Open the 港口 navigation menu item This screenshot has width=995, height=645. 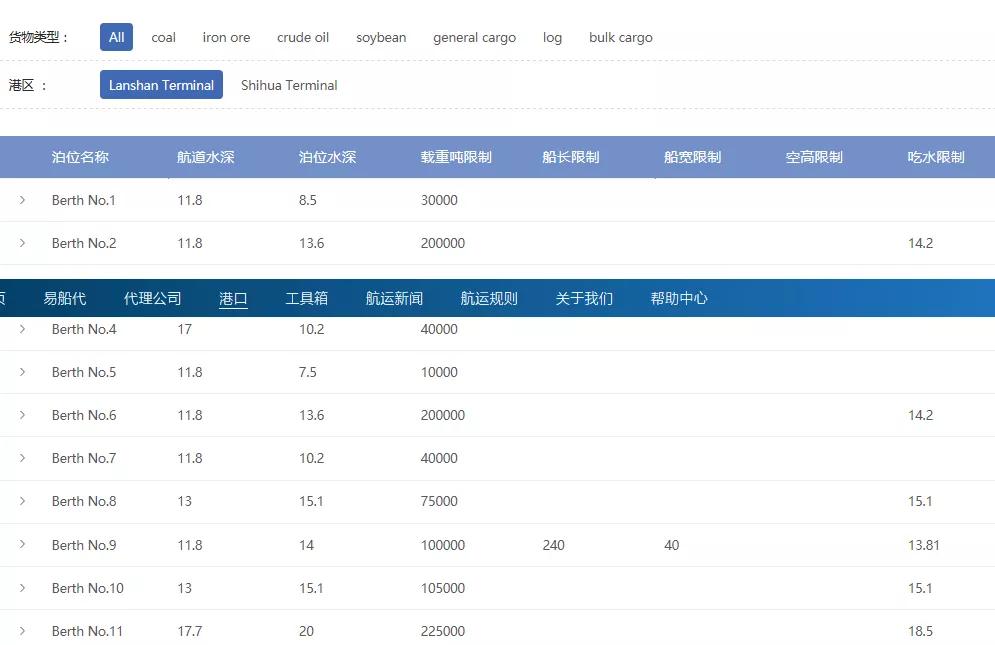pyautogui.click(x=233, y=298)
